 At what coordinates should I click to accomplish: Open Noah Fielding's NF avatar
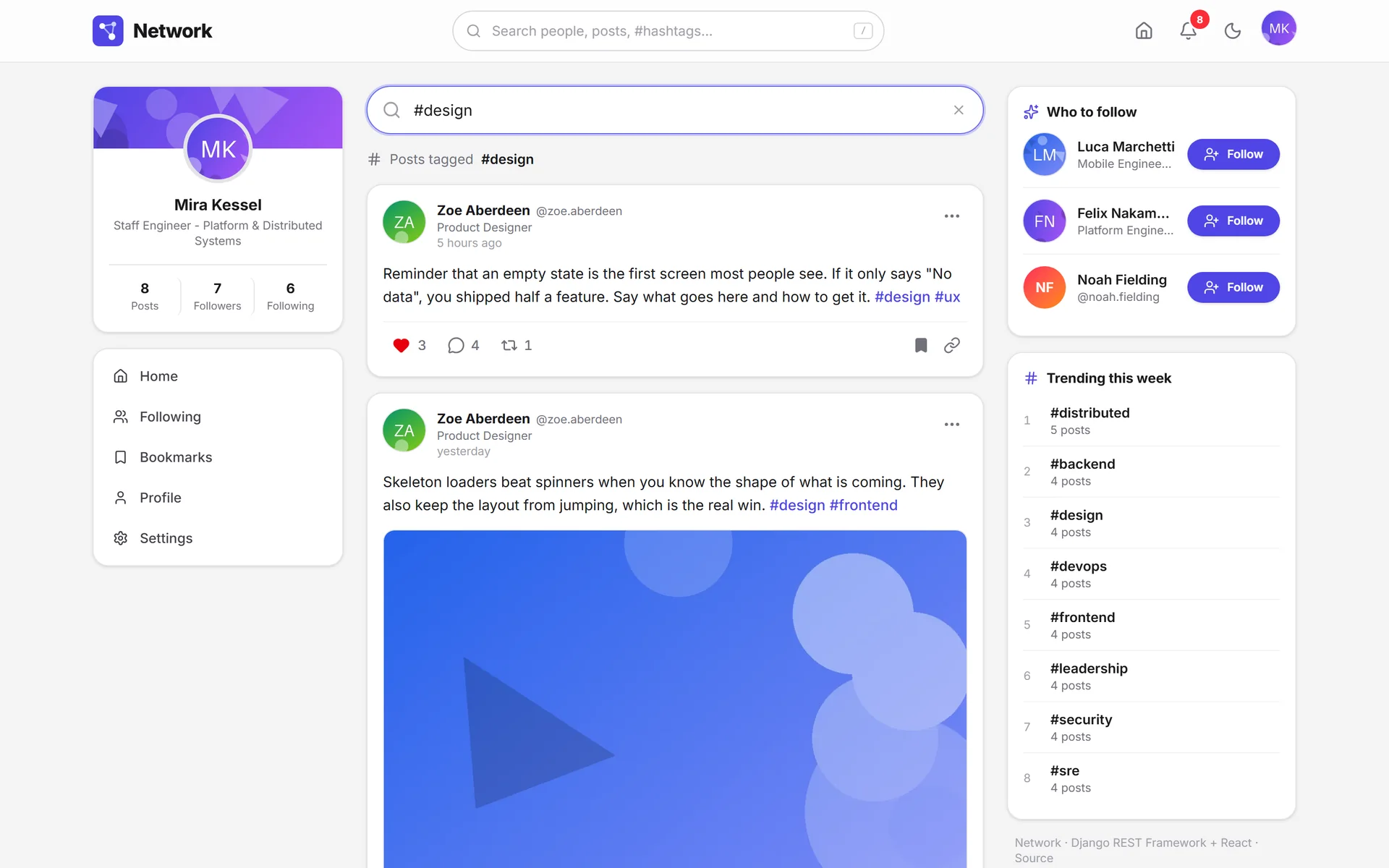[x=1044, y=287]
